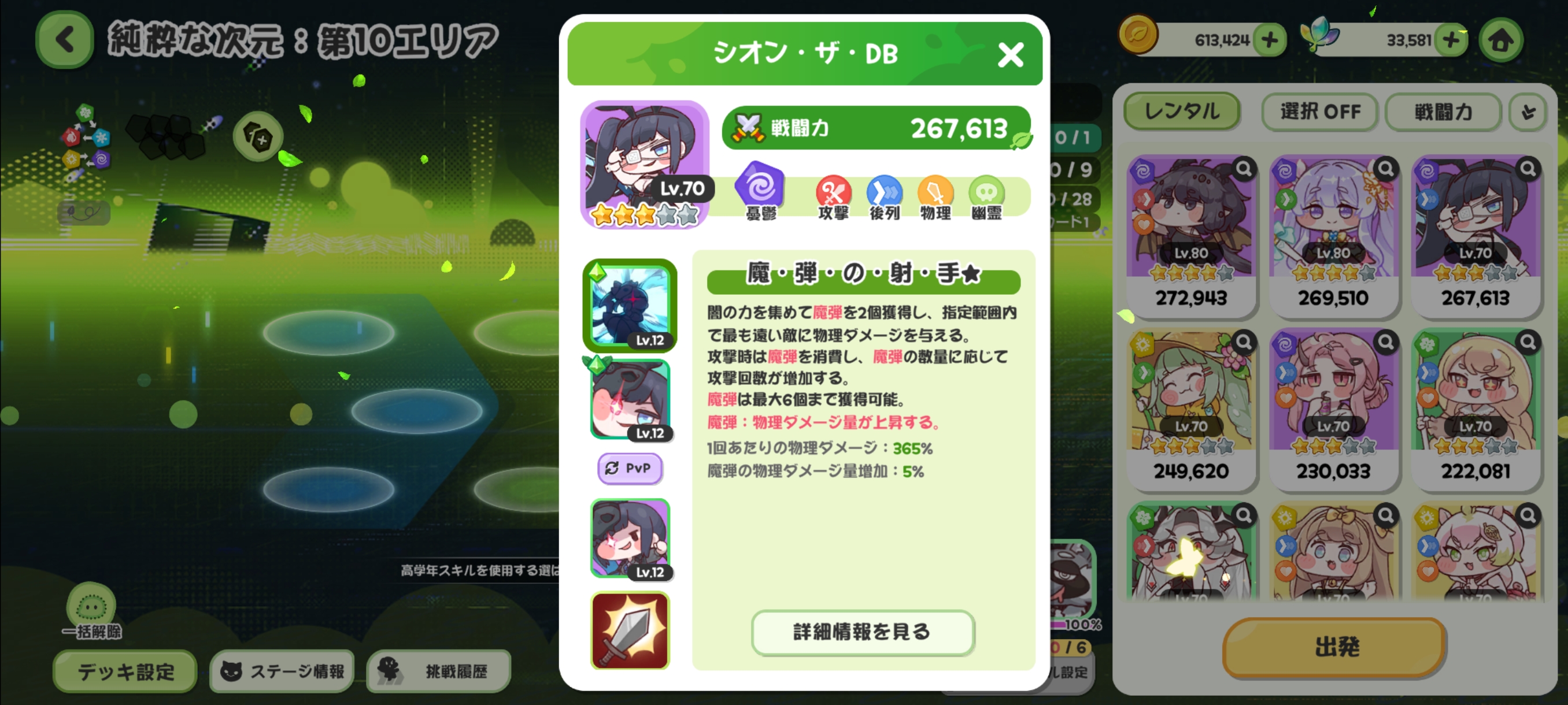Open the 挑戦履歴 tab
This screenshot has width=1568, height=705.
pyautogui.click(x=438, y=671)
